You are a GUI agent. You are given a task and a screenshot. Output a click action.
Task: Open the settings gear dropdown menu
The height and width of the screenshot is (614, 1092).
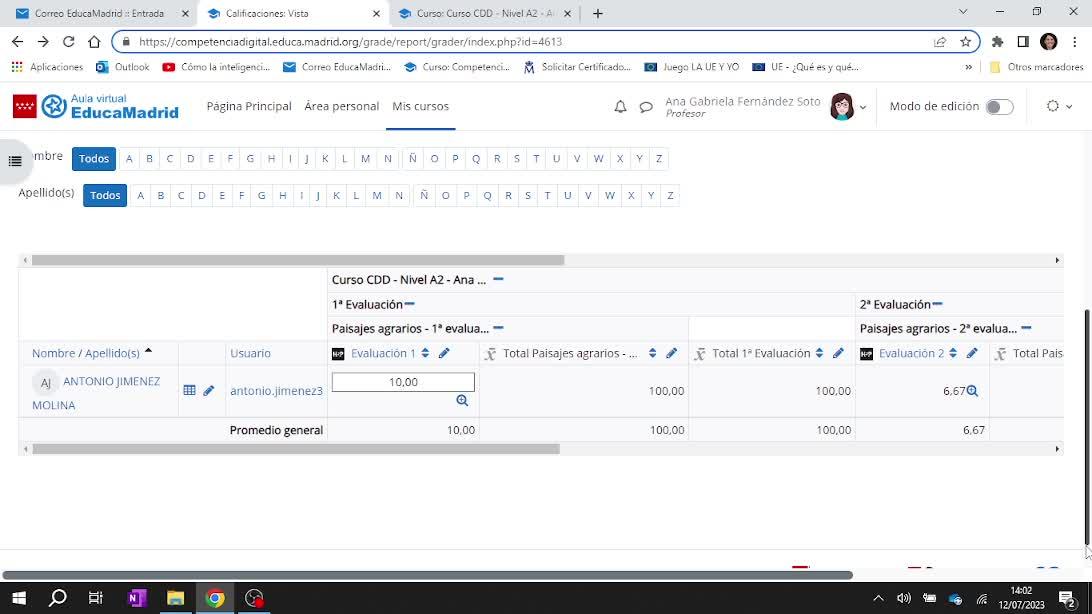[1059, 107]
